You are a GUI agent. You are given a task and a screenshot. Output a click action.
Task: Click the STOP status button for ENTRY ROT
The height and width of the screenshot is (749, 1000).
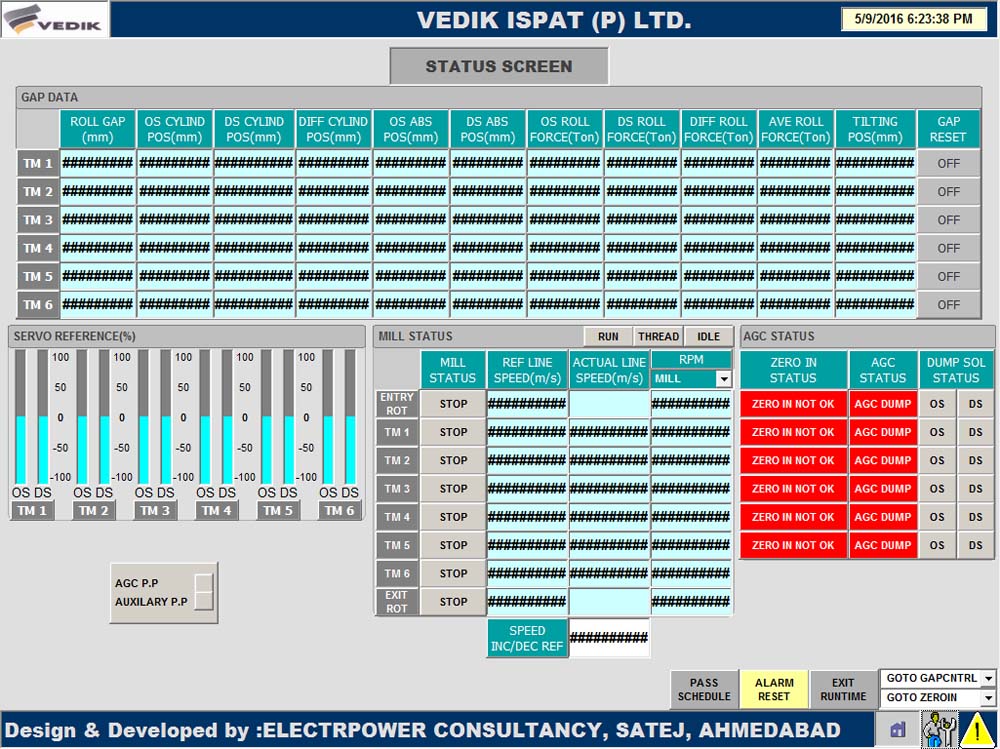pyautogui.click(x=453, y=404)
